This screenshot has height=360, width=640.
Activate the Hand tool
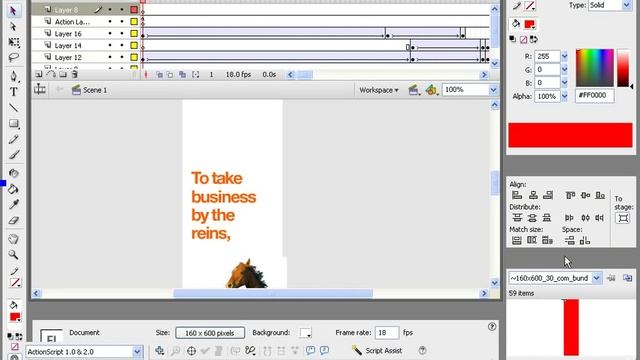(x=13, y=239)
